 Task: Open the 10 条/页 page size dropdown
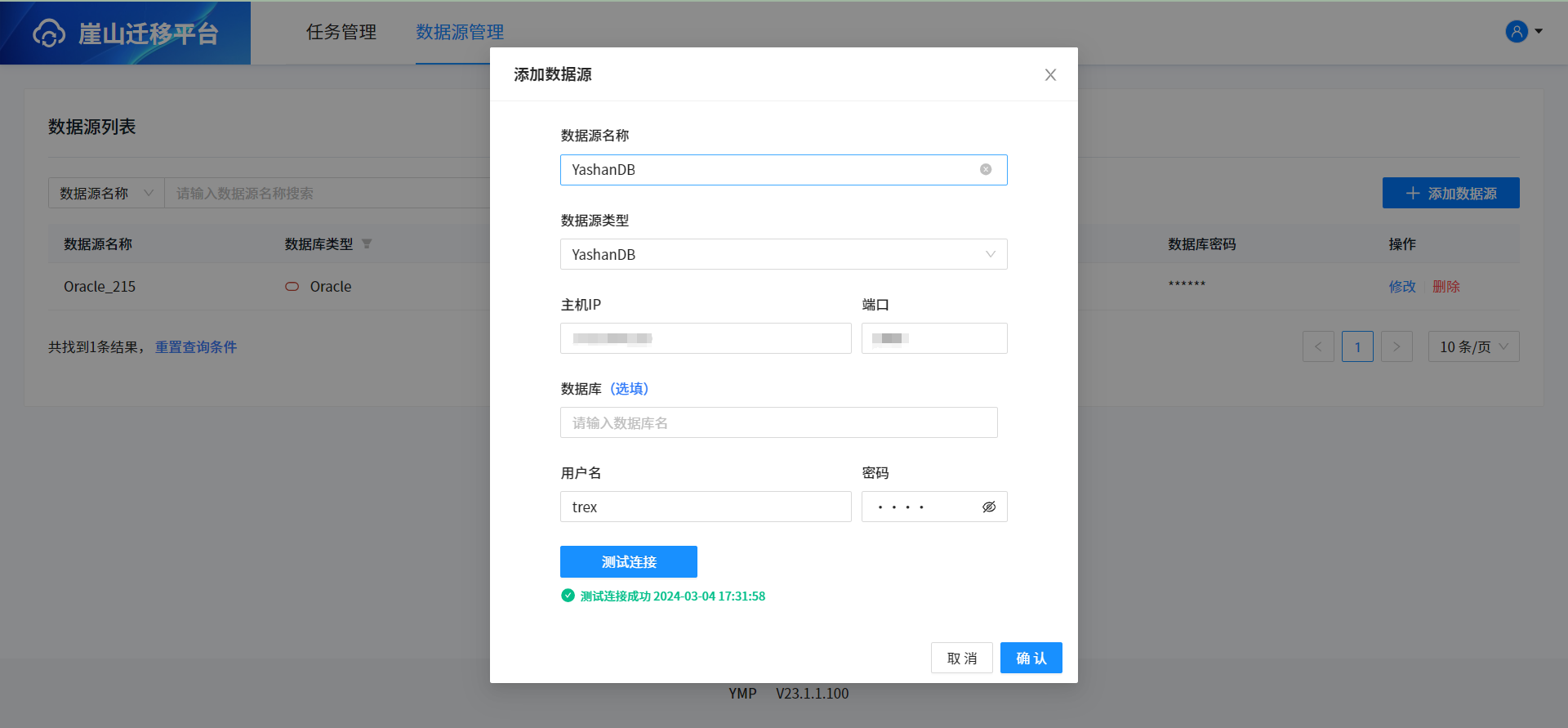coord(1473,346)
